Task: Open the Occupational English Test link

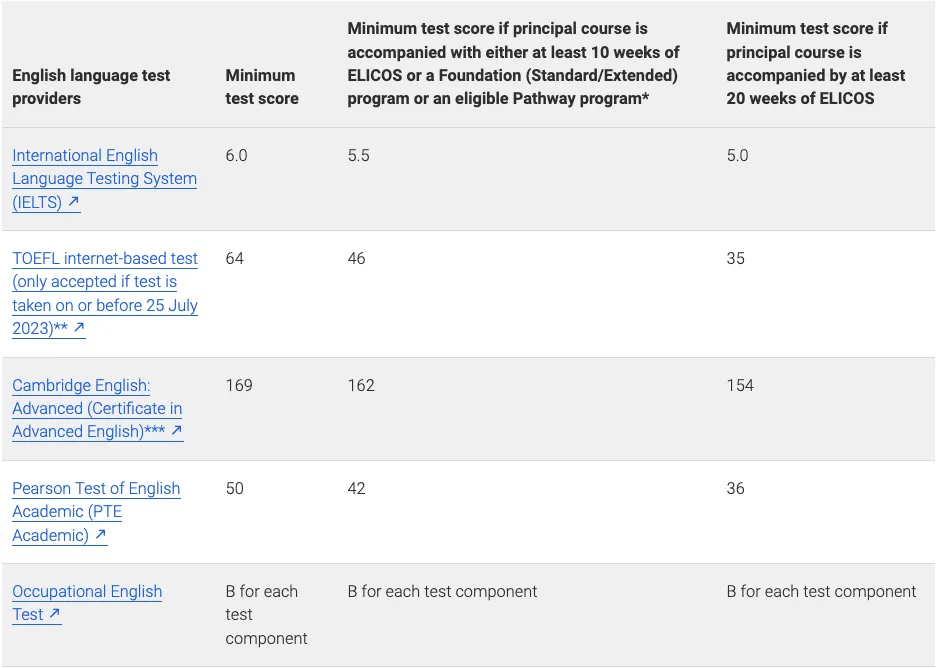Action: click(x=87, y=603)
